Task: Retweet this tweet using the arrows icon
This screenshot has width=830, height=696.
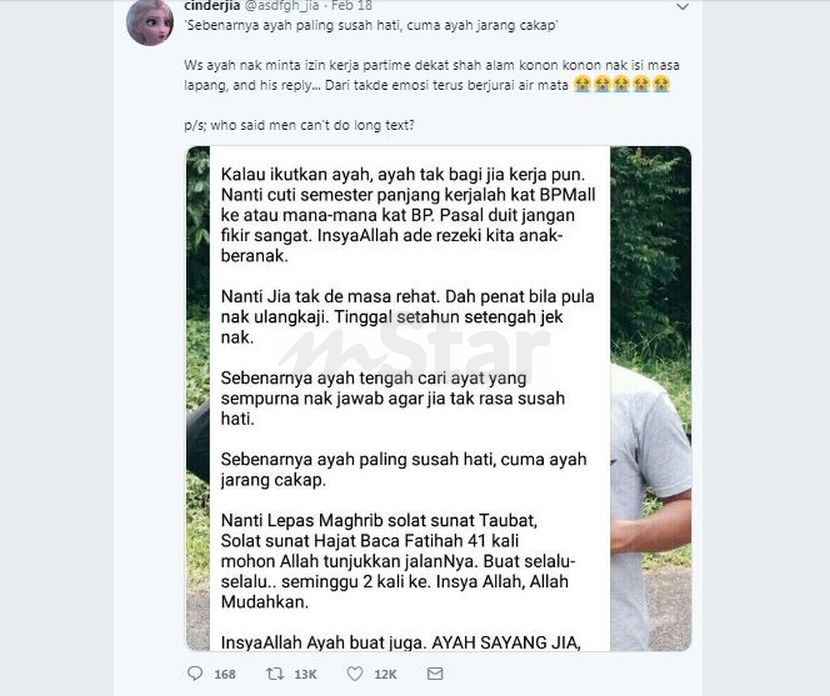Action: point(275,673)
